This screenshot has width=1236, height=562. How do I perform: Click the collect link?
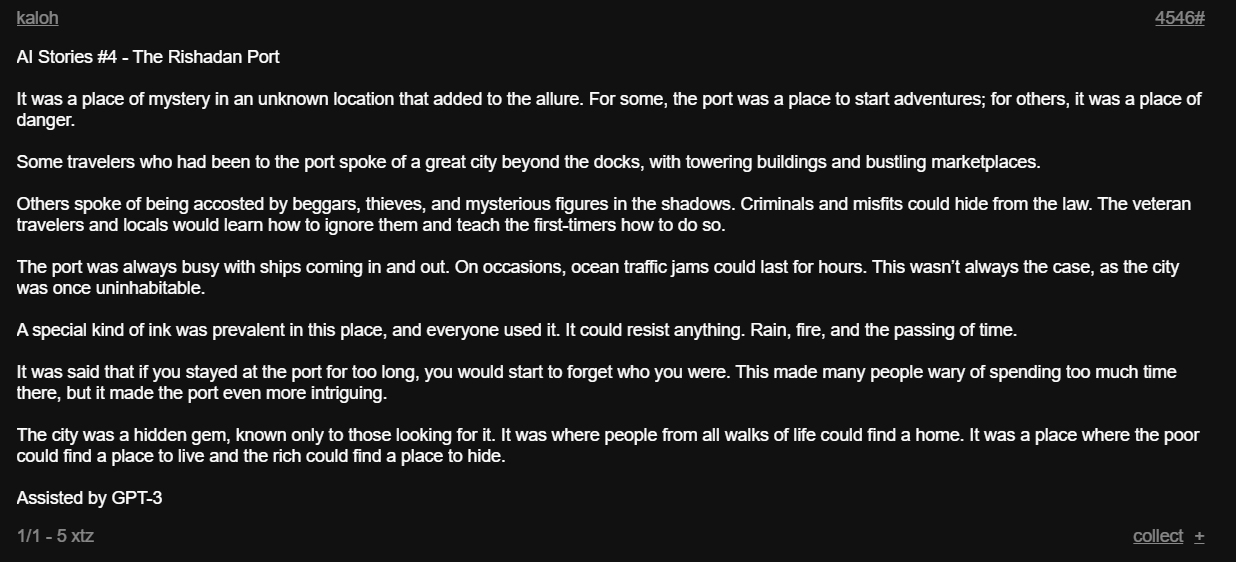point(1157,536)
